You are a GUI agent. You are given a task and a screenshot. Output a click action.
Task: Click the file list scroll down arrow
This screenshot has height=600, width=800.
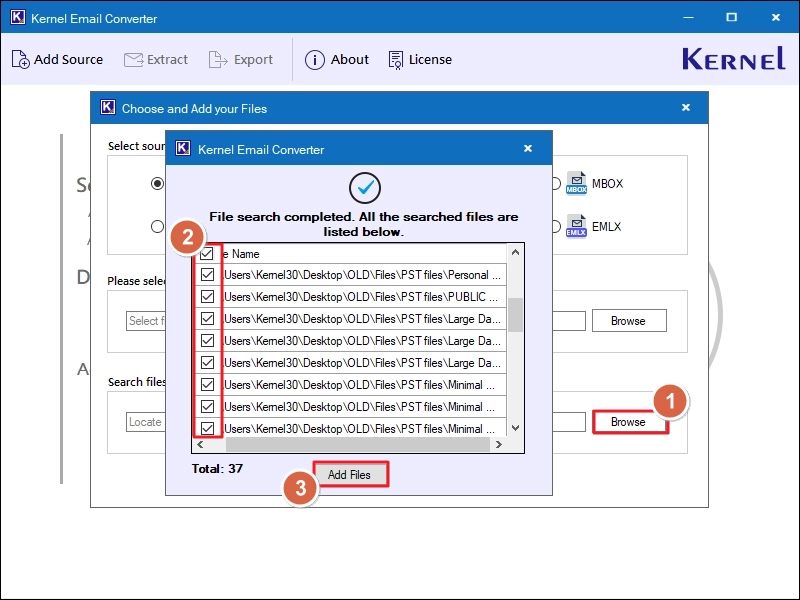tap(515, 428)
